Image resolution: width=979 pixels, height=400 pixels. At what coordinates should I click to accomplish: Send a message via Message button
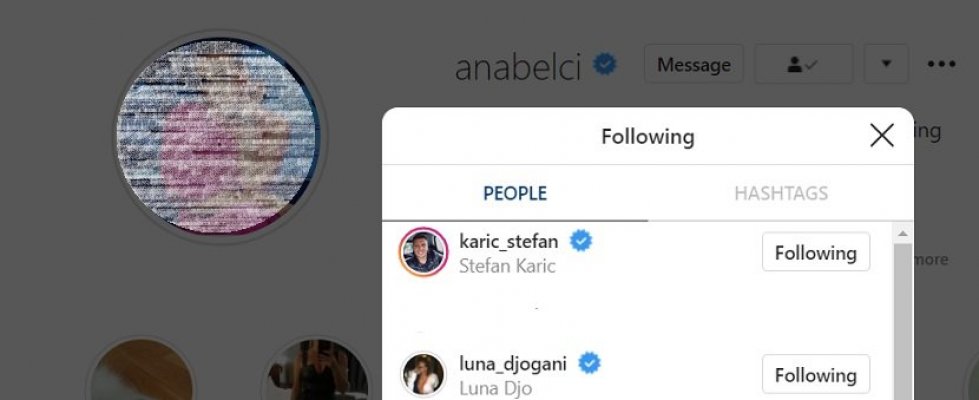pos(694,65)
